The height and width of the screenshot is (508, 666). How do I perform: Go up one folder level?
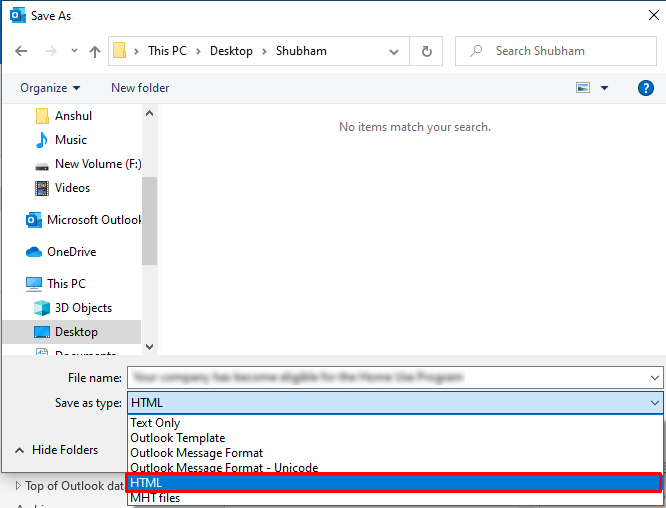(x=95, y=51)
